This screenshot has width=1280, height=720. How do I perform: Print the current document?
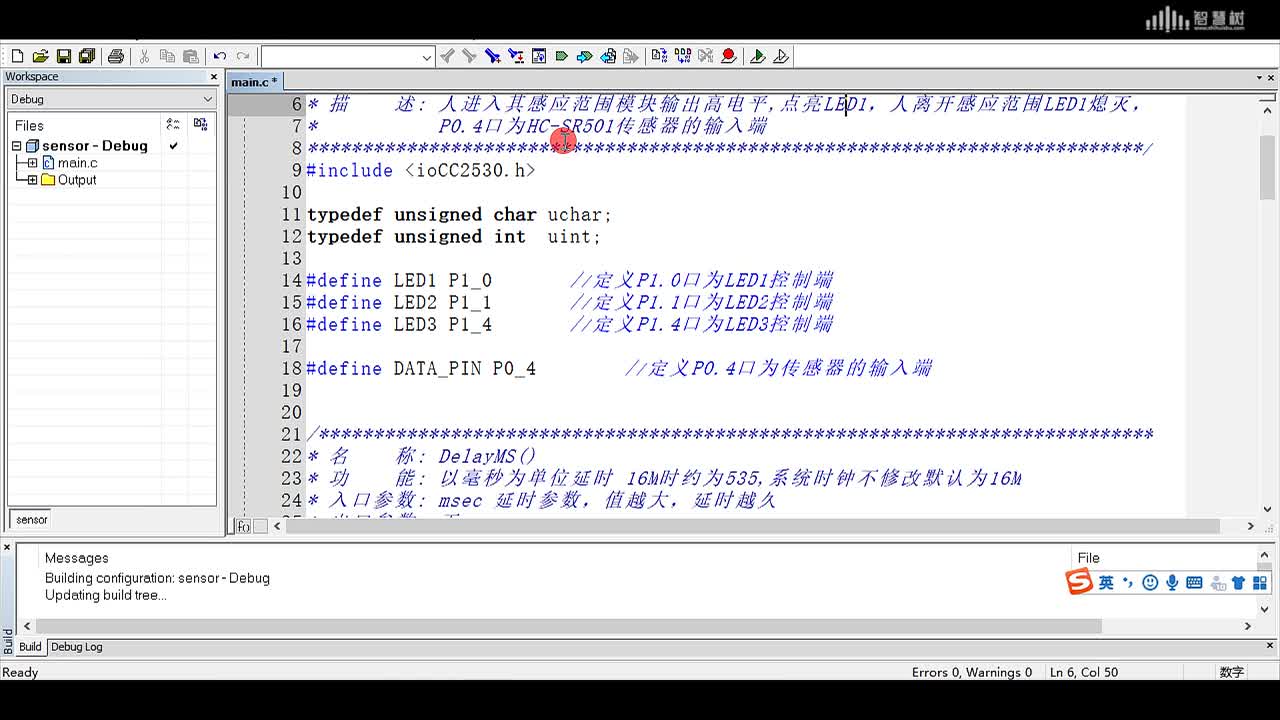pos(116,56)
